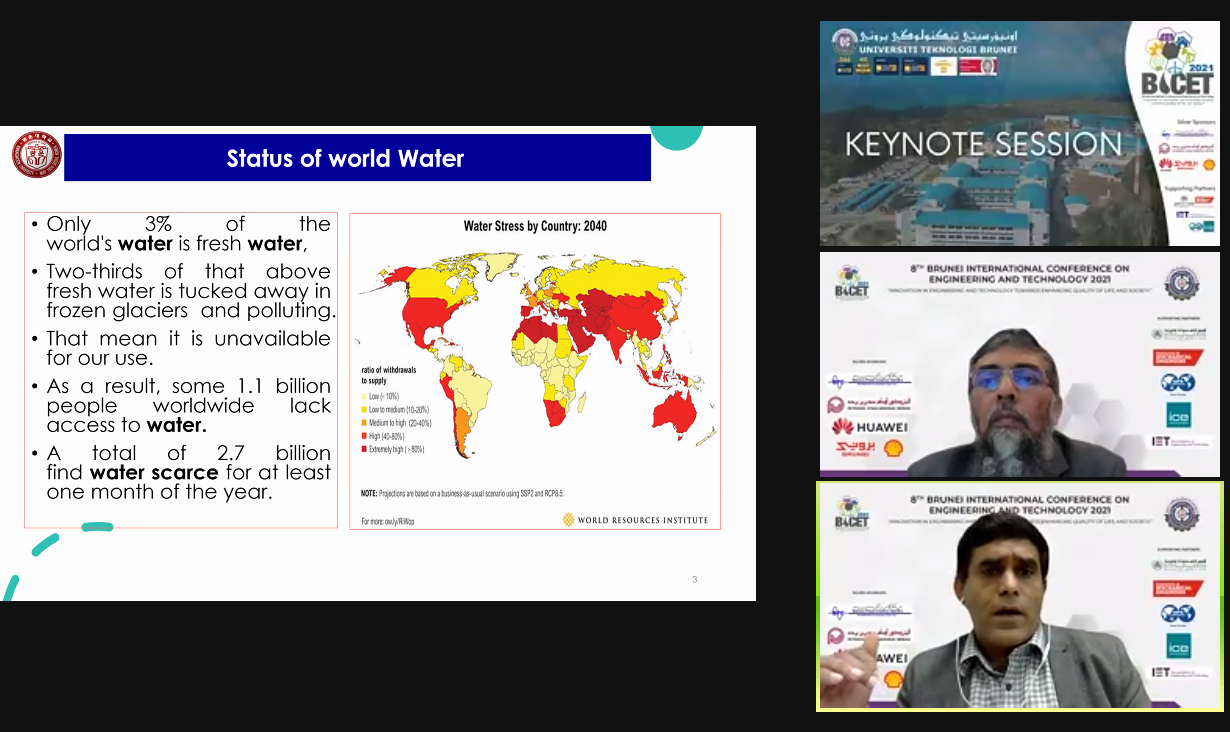This screenshot has height=732, width=1230.
Task: Click the slide page number 3
Action: click(x=695, y=580)
